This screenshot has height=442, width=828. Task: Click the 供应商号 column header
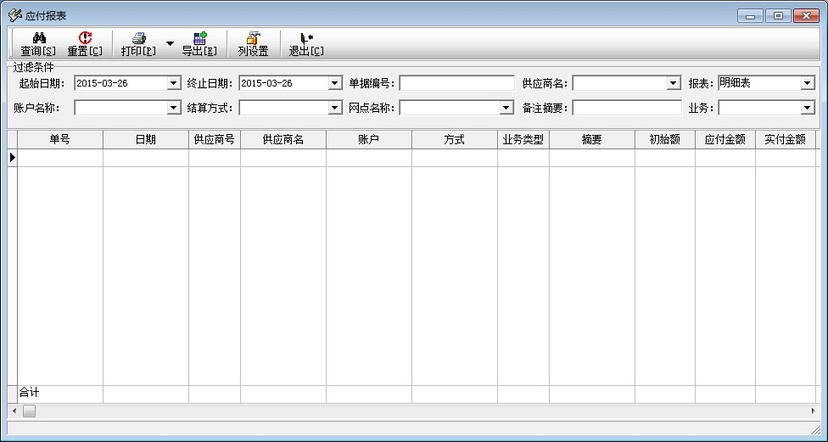pyautogui.click(x=214, y=140)
